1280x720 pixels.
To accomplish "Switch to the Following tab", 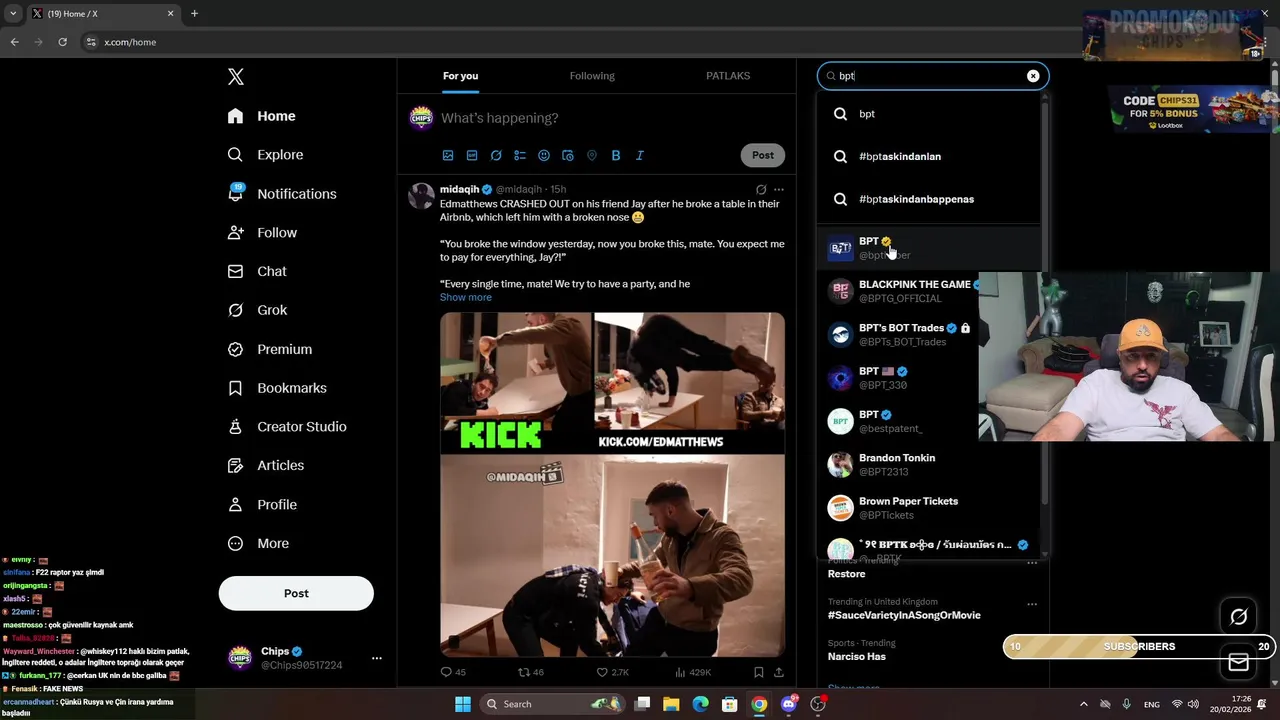I will [x=592, y=76].
